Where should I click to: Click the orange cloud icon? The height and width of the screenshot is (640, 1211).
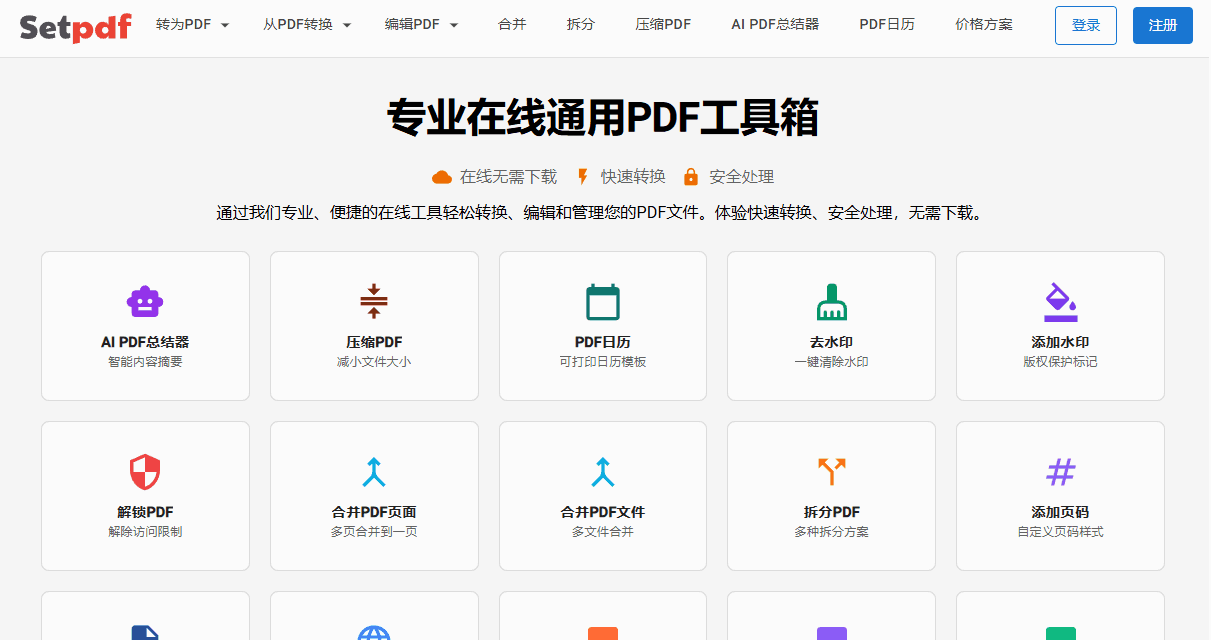(x=442, y=177)
